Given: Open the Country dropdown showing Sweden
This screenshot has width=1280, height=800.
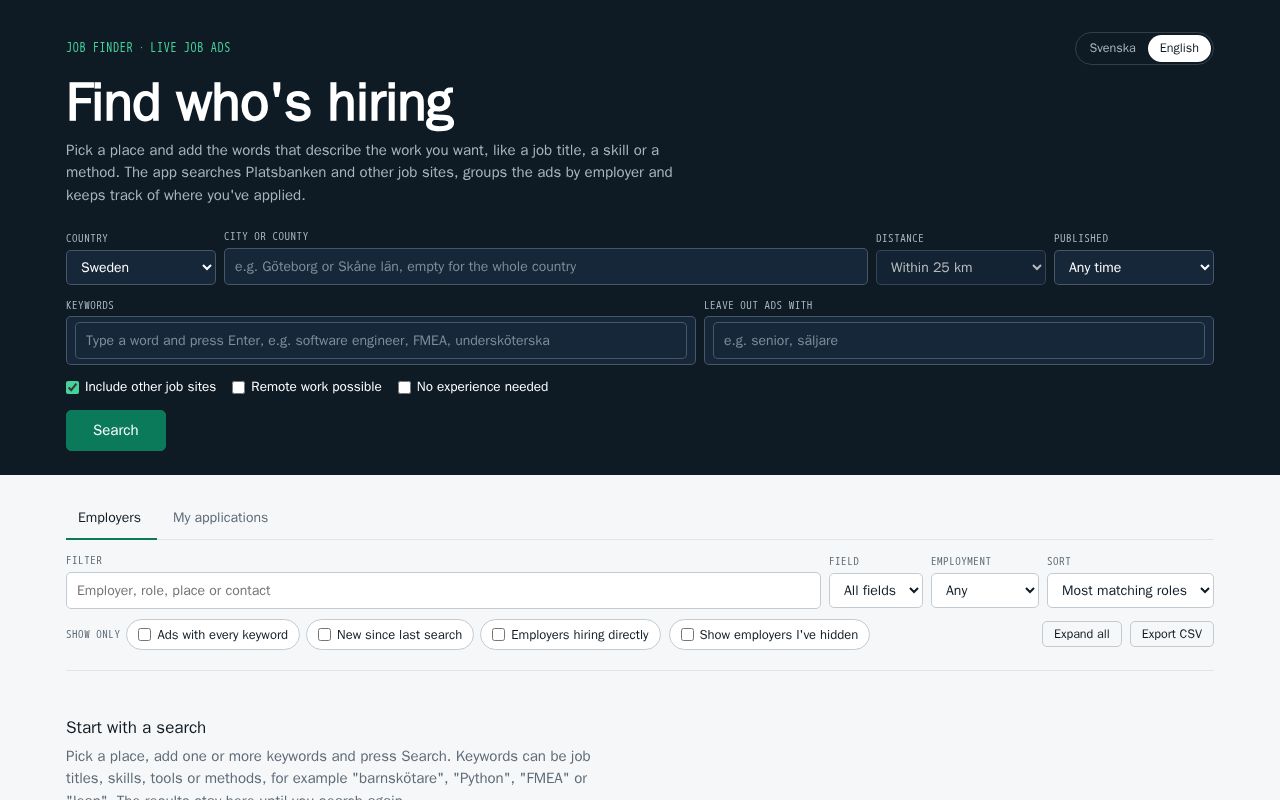Looking at the screenshot, I should pyautogui.click(x=141, y=267).
